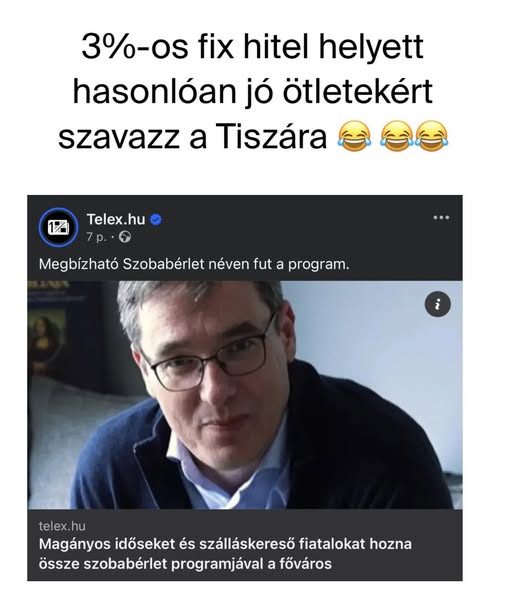Click the line "hasonlóan jó ötletekért"
Image resolution: width=506 pixels, height=590 pixels.
[x=252, y=92]
